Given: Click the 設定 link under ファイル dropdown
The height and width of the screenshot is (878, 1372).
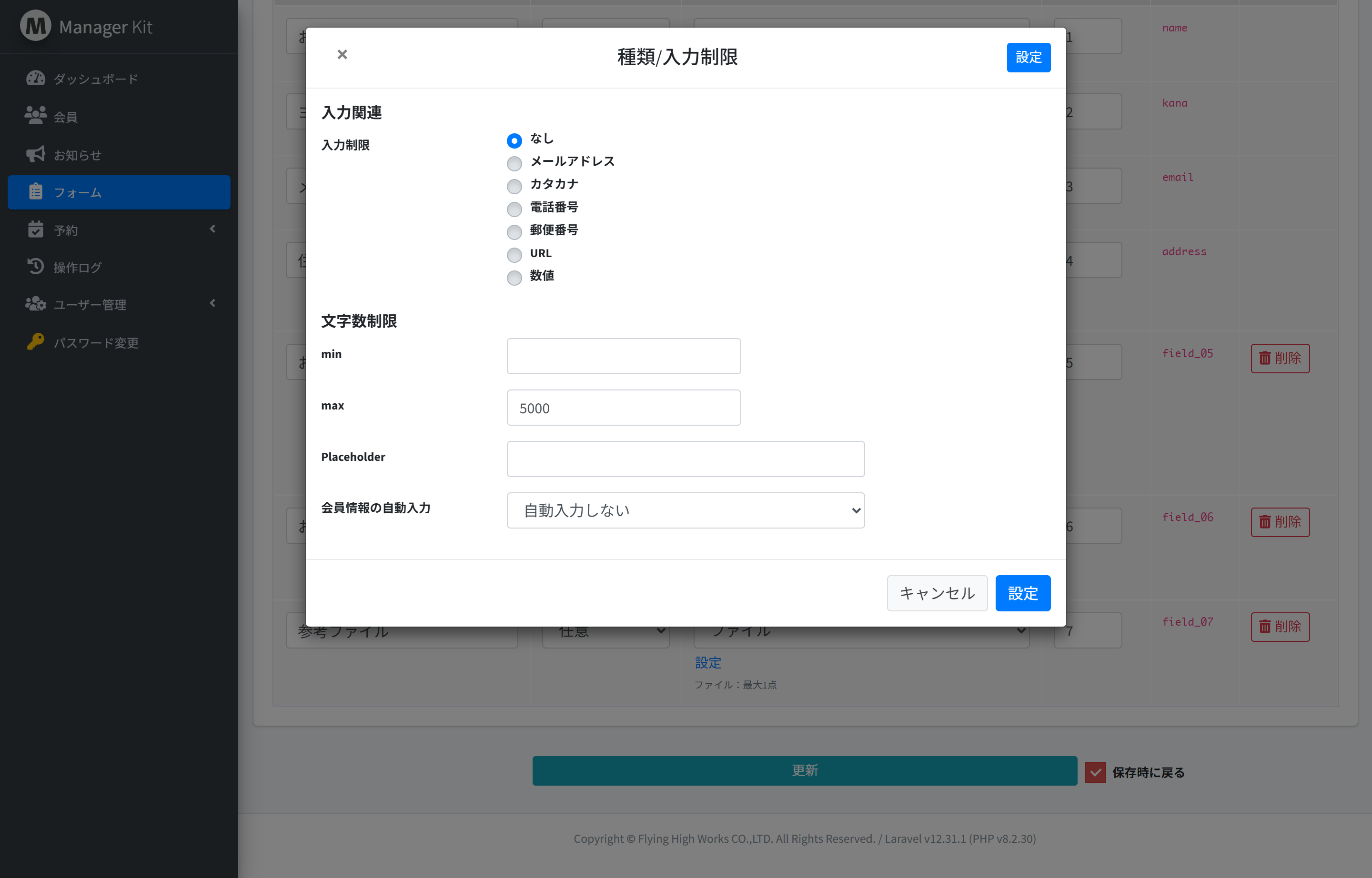Looking at the screenshot, I should [x=708, y=662].
